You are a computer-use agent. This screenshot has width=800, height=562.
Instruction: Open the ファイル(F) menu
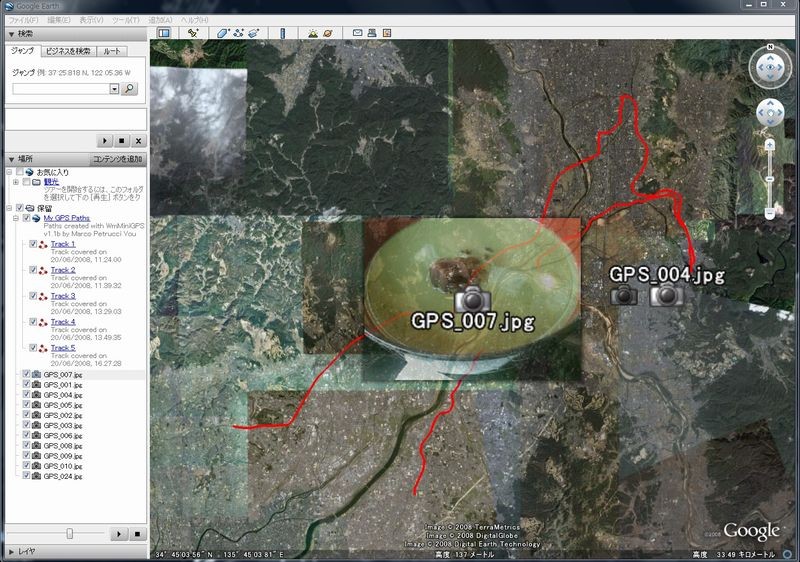click(23, 20)
